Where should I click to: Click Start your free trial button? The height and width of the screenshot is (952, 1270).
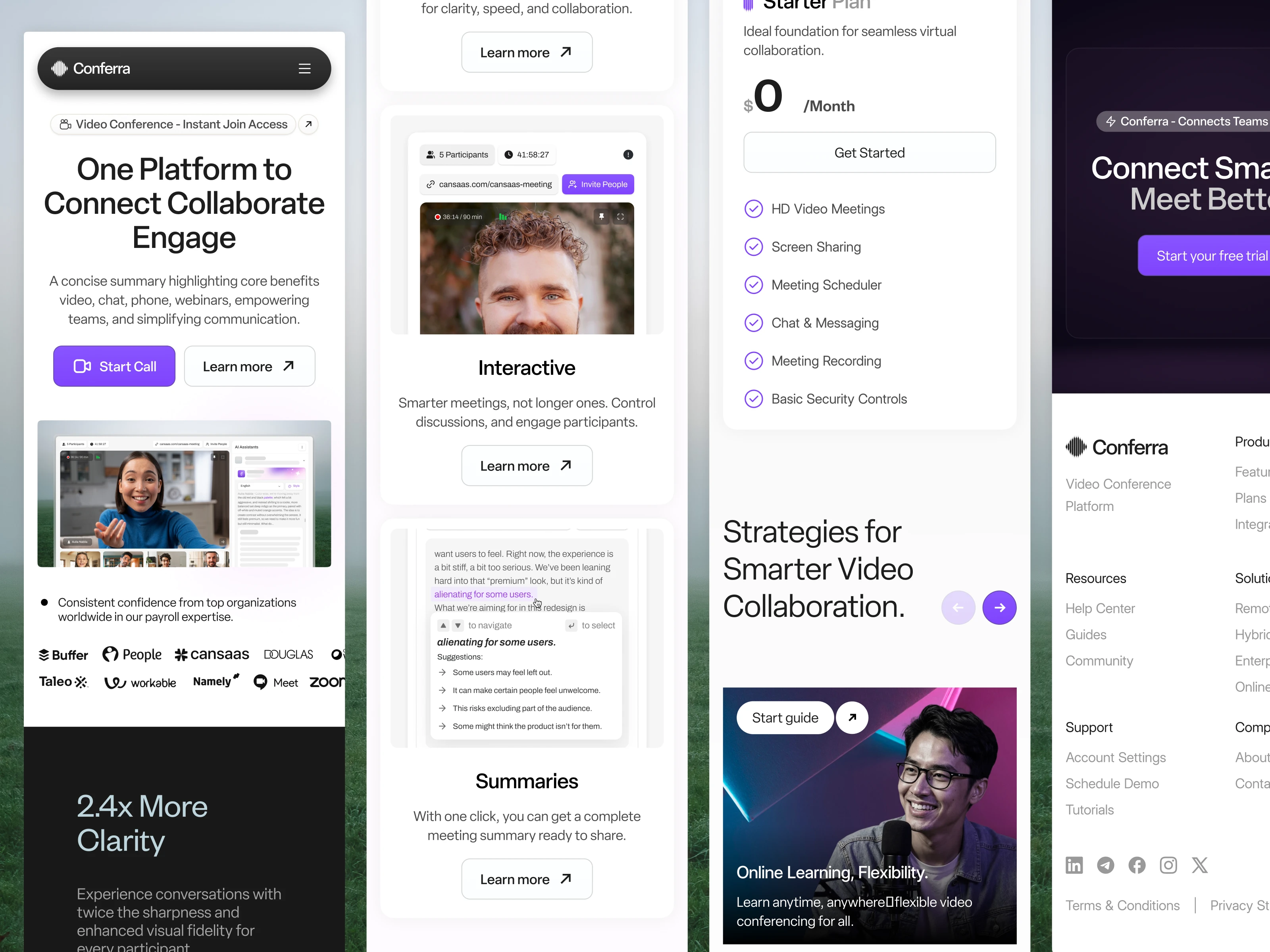point(1204,255)
